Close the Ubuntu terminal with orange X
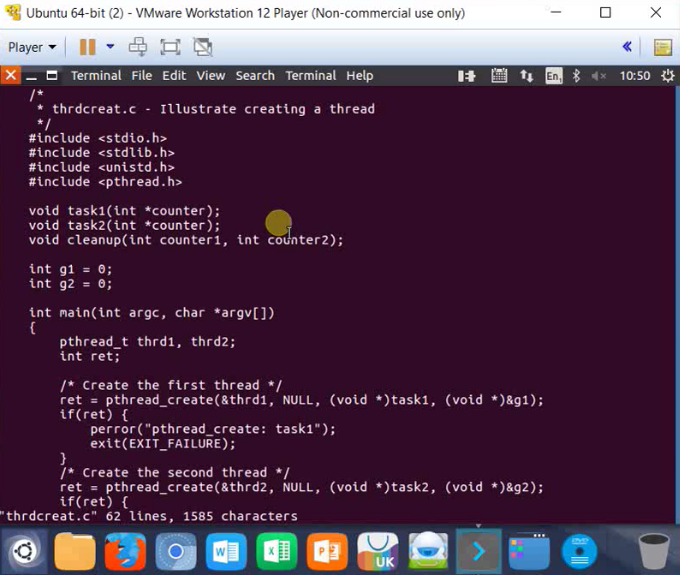The height and width of the screenshot is (575, 680). click(10, 75)
